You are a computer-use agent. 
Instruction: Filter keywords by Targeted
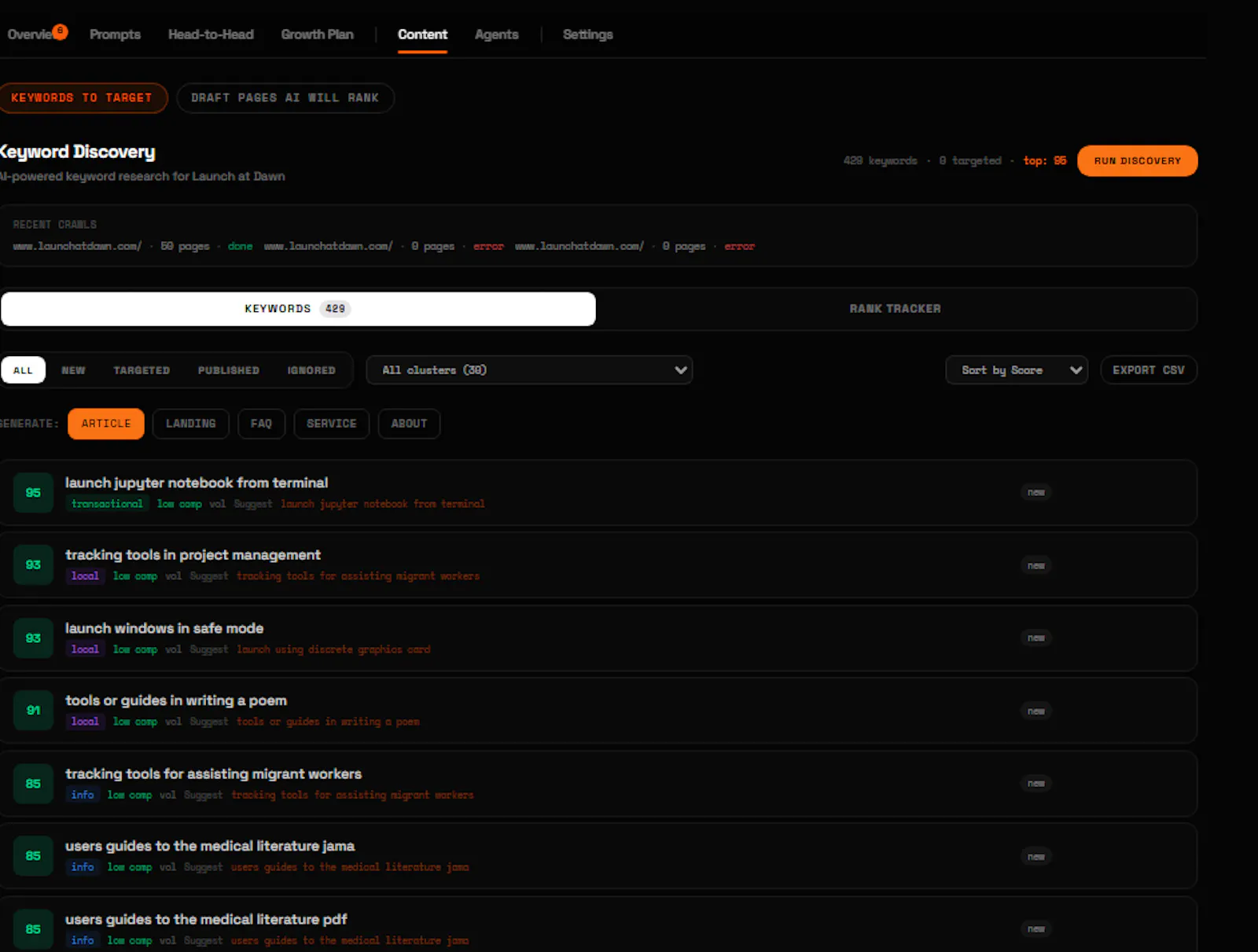[142, 370]
